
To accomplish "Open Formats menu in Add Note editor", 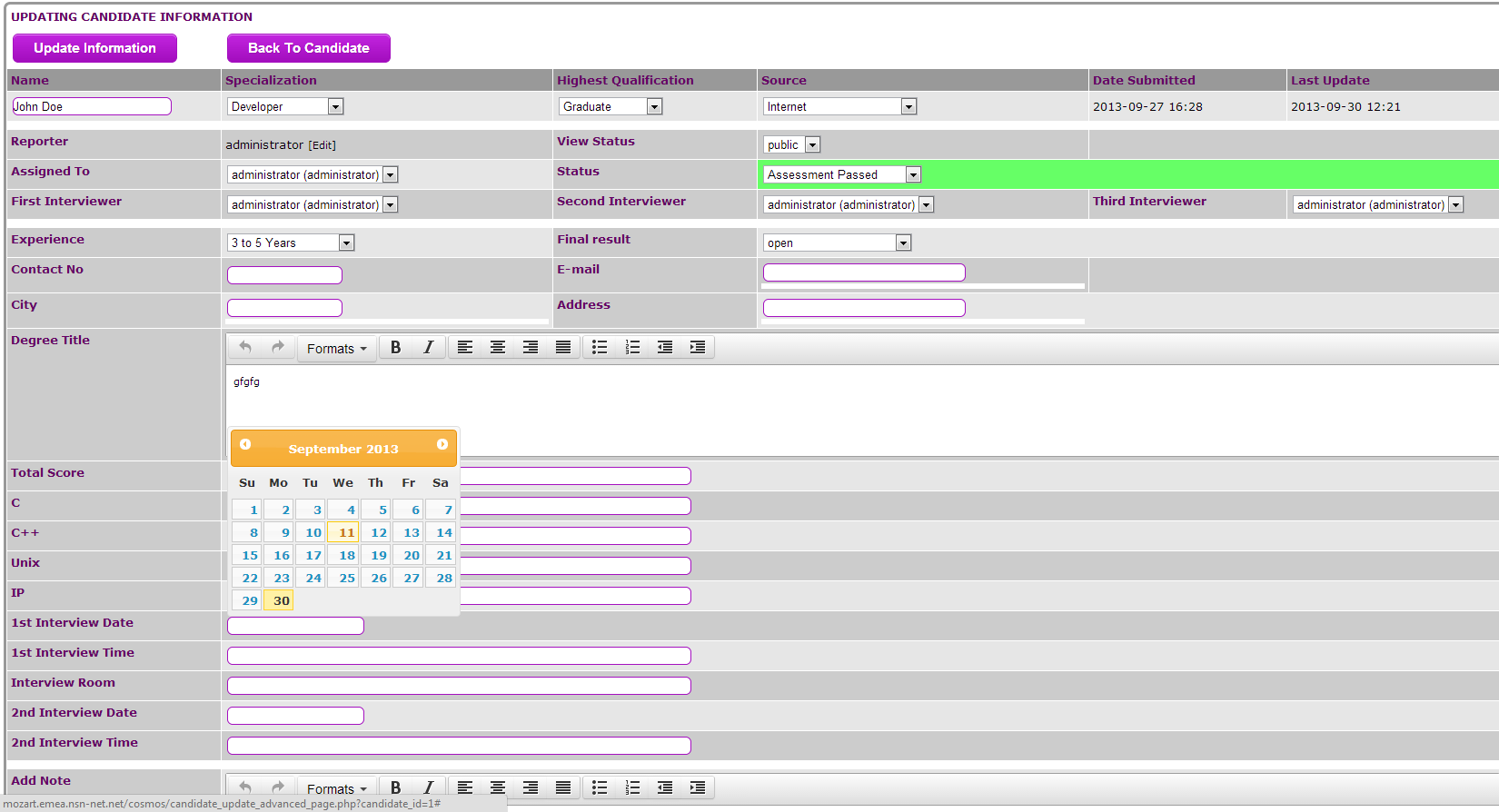I will point(336,788).
